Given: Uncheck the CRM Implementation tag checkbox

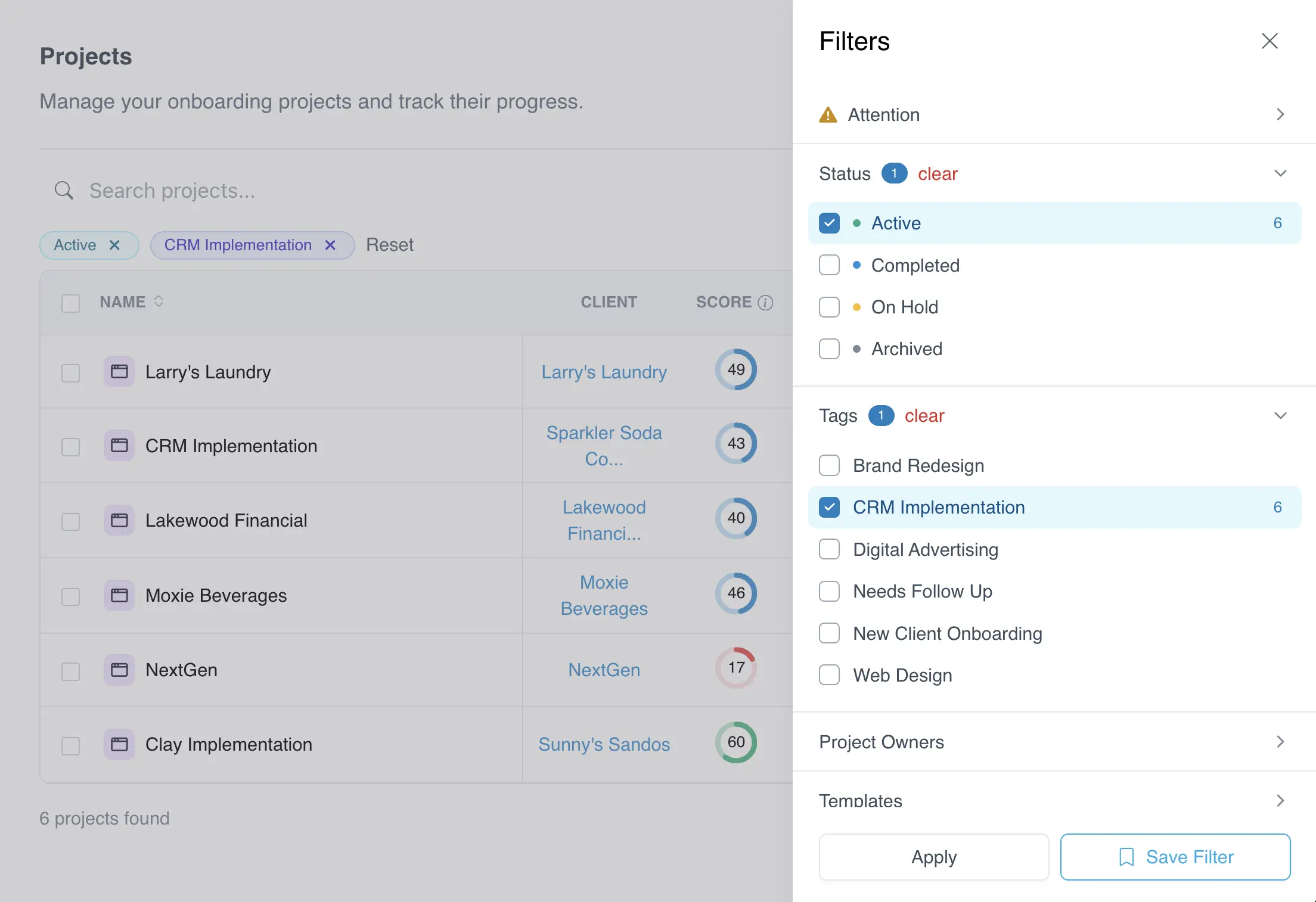Looking at the screenshot, I should click(829, 507).
